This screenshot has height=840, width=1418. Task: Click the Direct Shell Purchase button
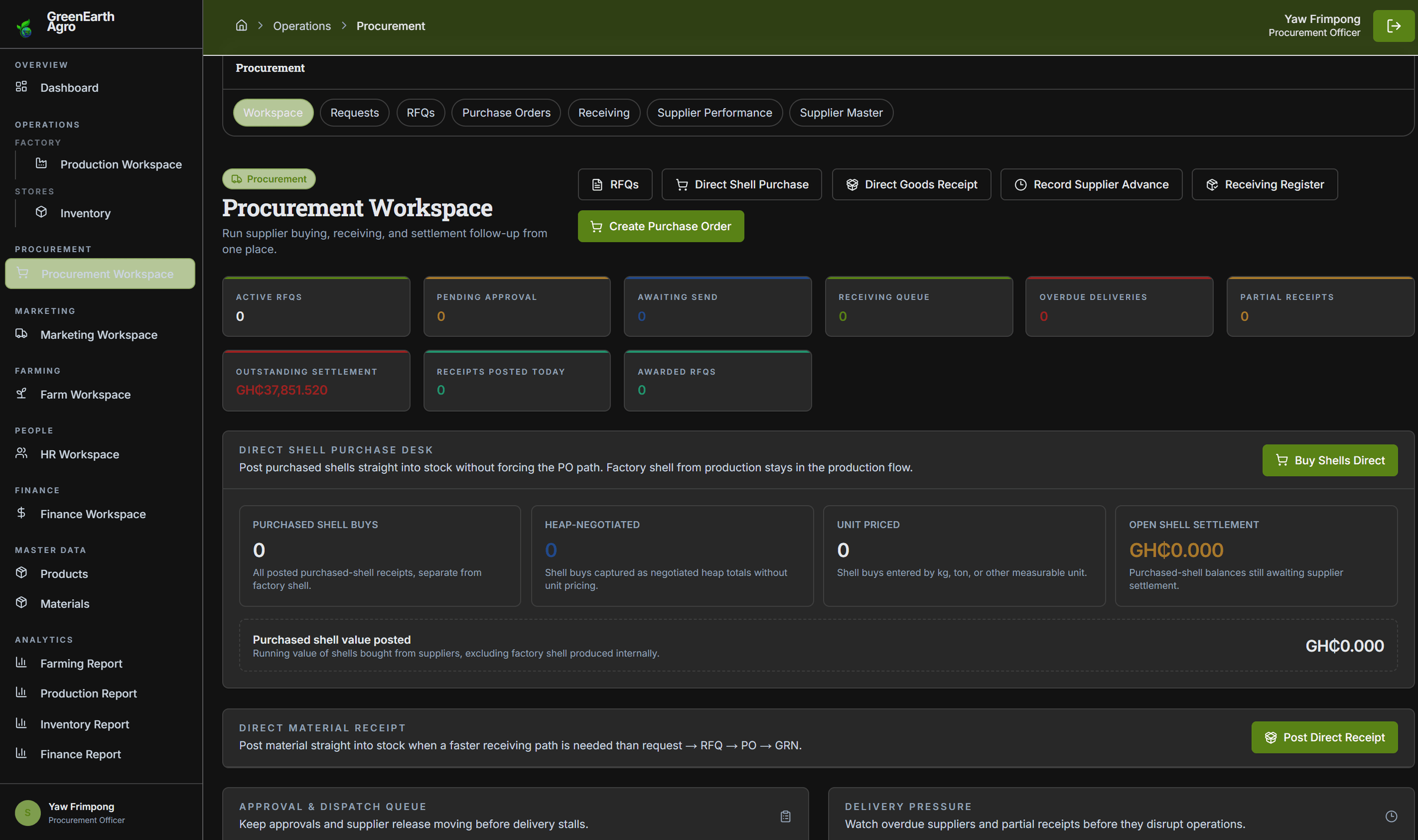[741, 184]
